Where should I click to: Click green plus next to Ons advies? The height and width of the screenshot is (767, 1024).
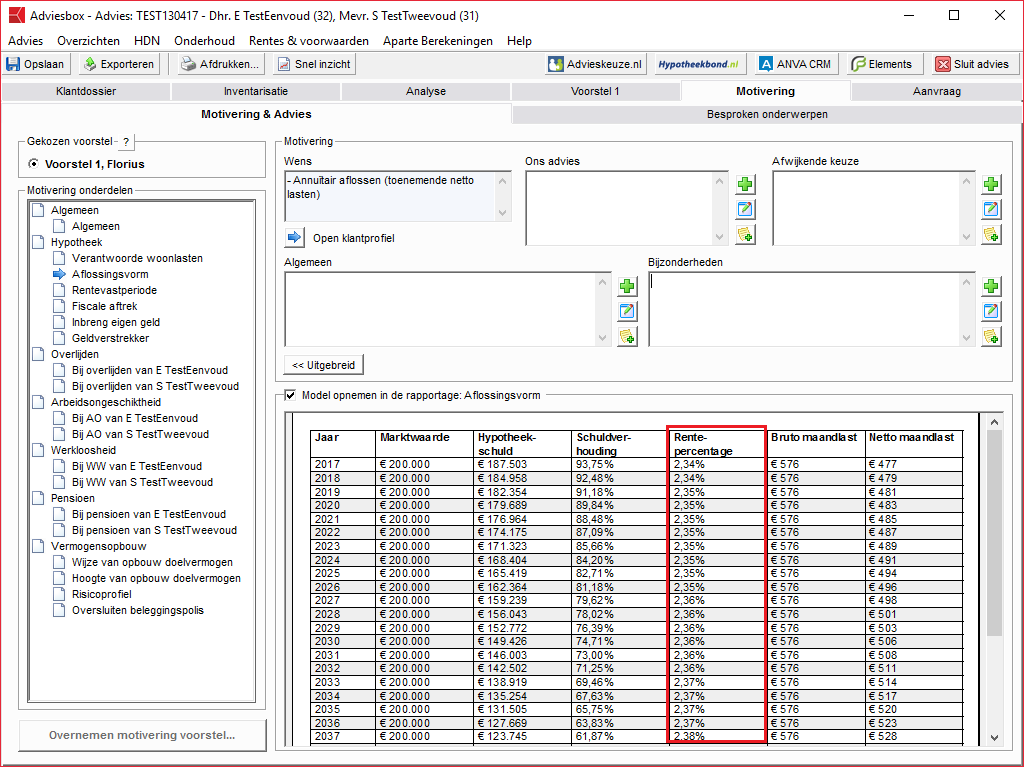745,184
